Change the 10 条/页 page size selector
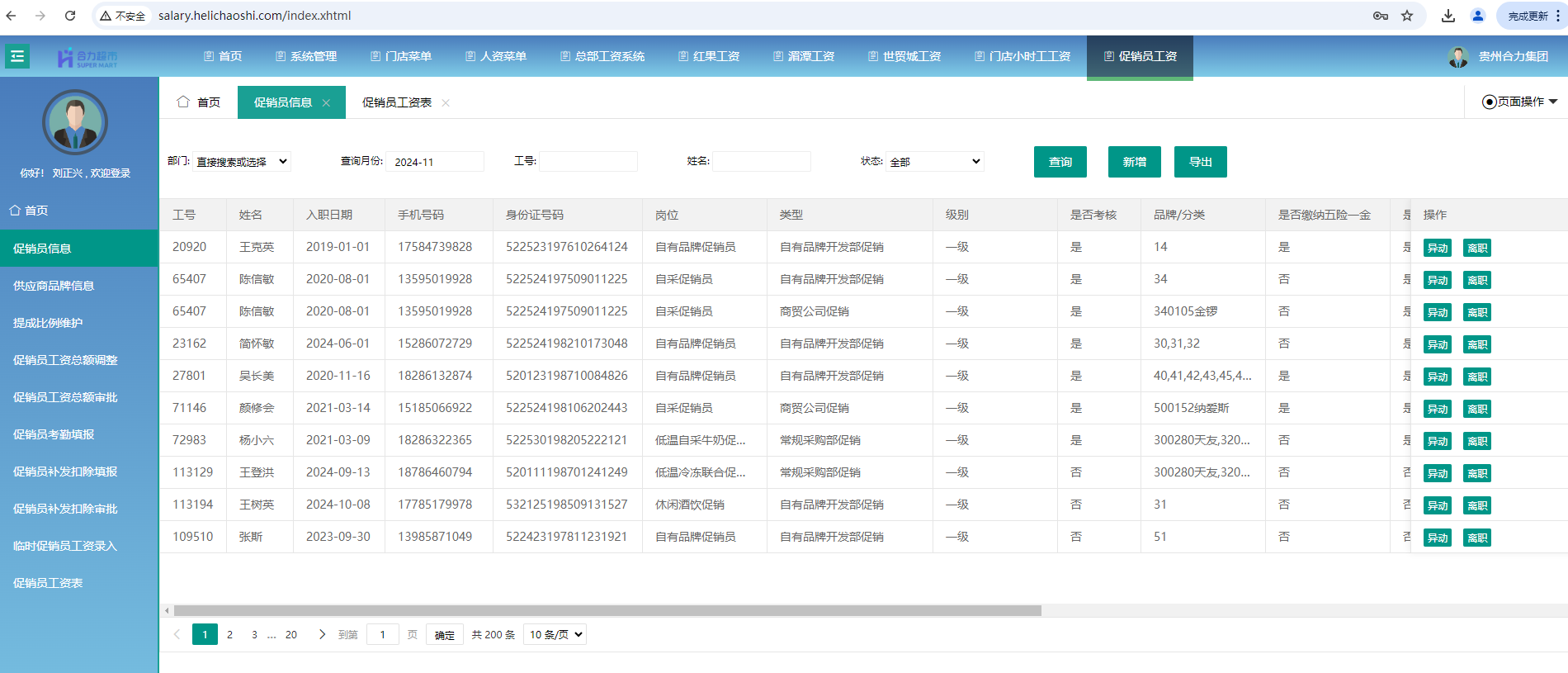 [555, 634]
